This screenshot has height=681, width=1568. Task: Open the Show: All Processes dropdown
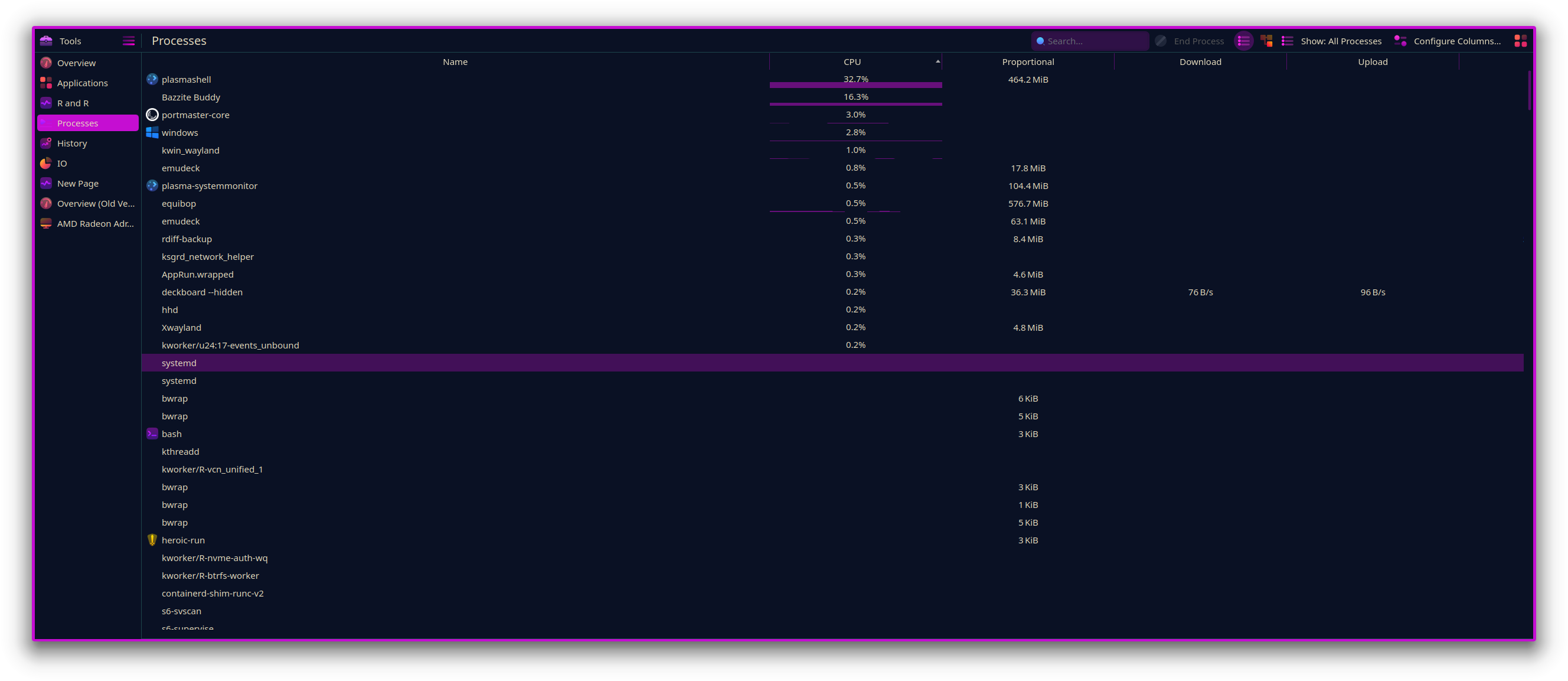pyautogui.click(x=1332, y=41)
